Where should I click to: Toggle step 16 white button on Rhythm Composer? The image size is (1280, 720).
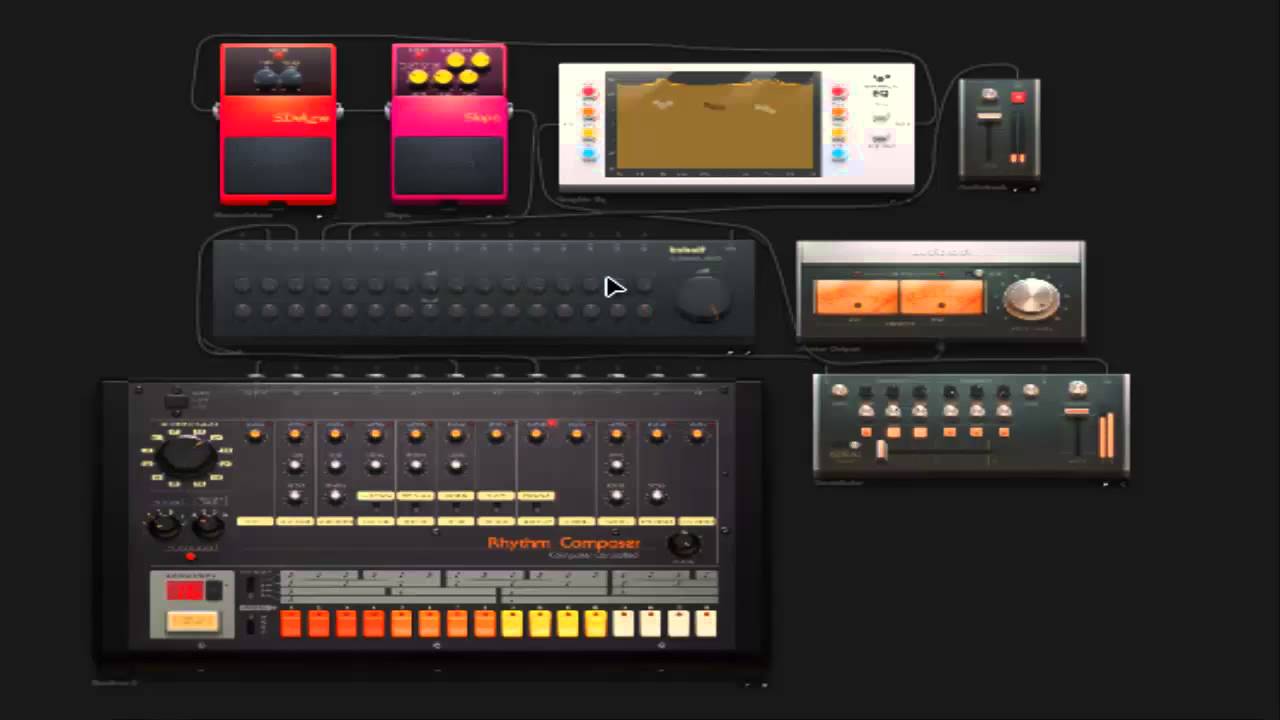click(706, 623)
